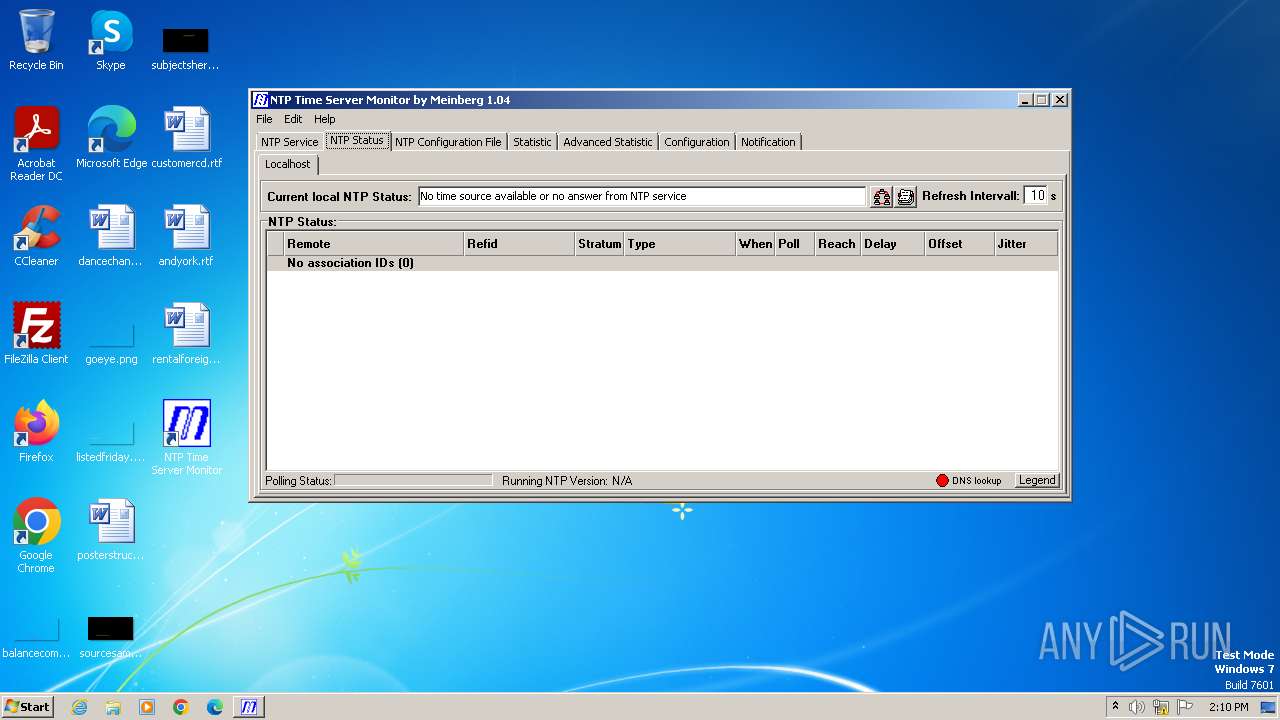Click the Current local NTP Status field

tap(641, 196)
